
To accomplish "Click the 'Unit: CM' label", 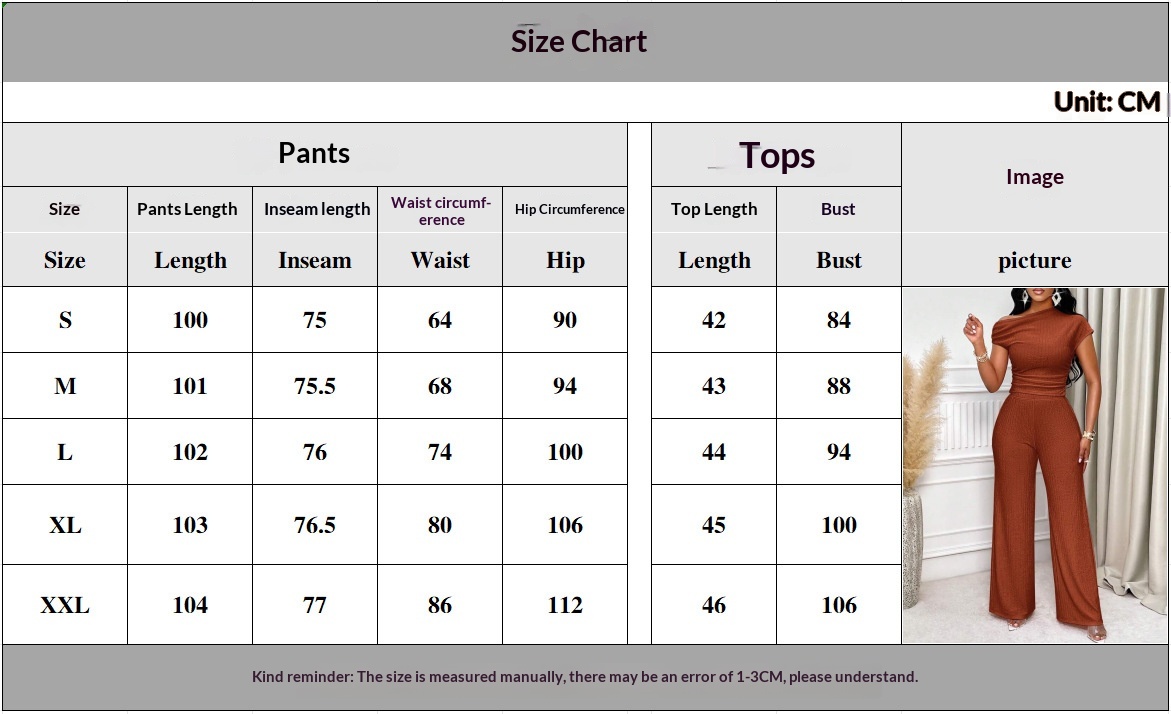I will (1106, 102).
